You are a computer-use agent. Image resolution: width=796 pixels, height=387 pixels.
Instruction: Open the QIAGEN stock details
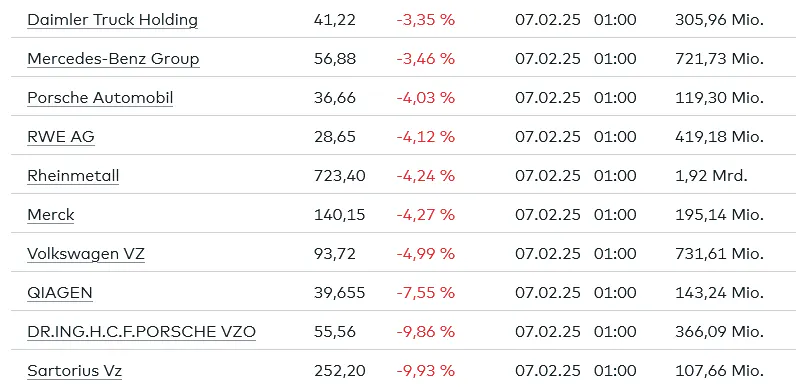pyautogui.click(x=60, y=293)
